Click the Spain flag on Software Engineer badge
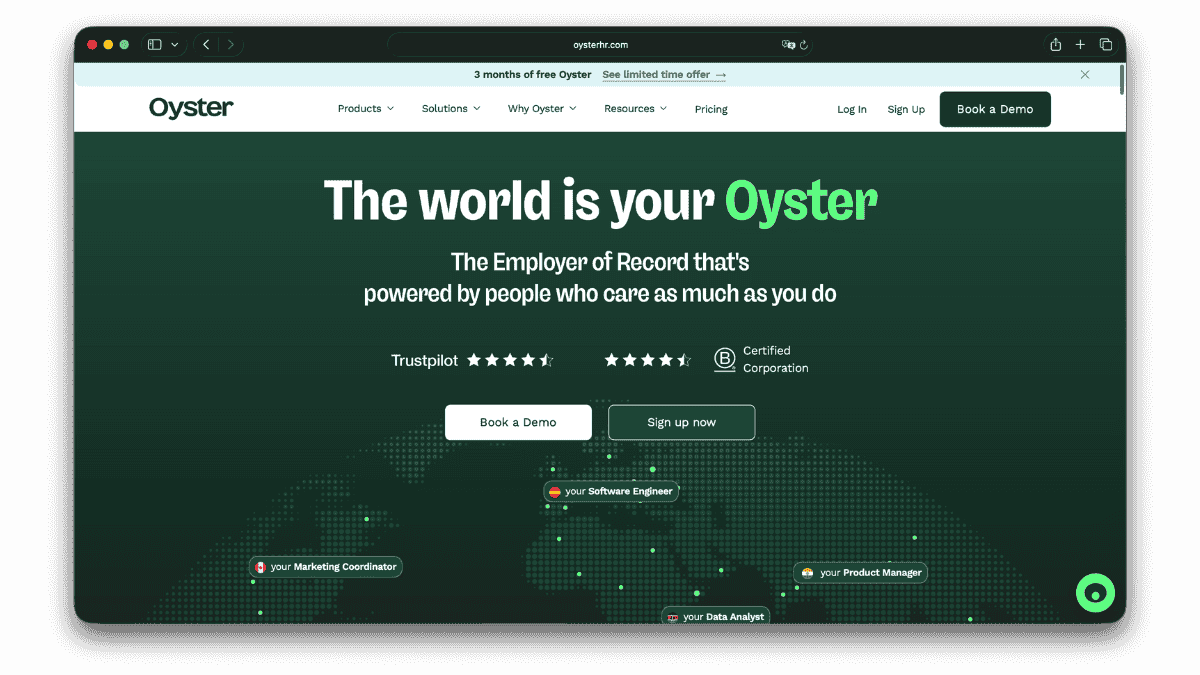This screenshot has width=1200, height=675. click(555, 491)
